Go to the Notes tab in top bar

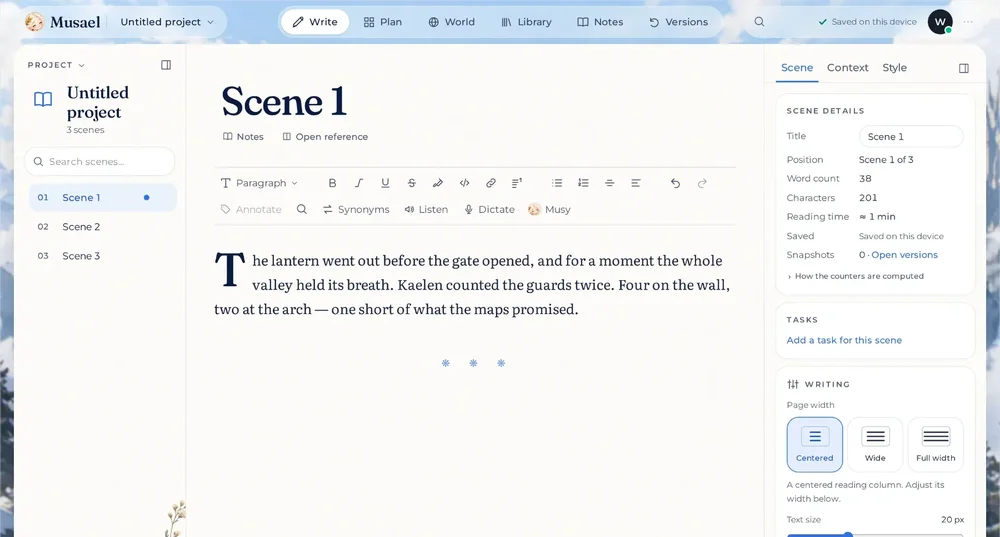pos(600,22)
